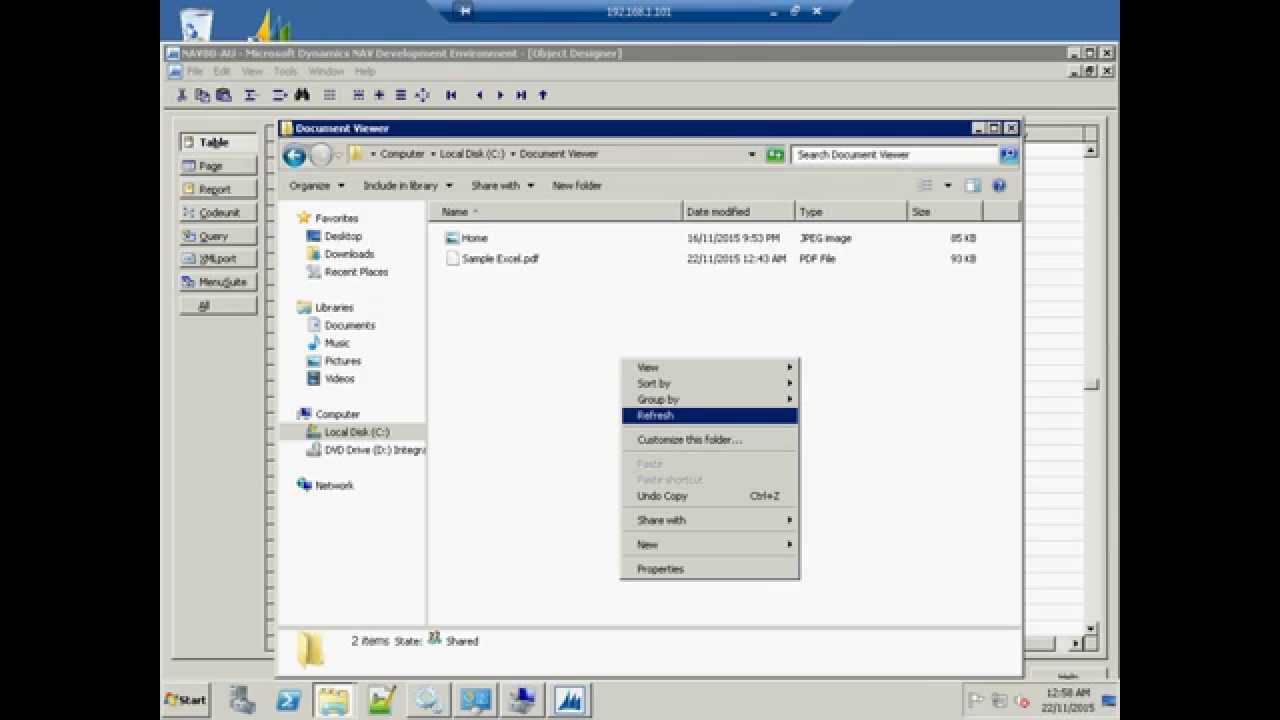Click the Windows Explorer taskbar icon
1280x720 pixels.
tap(333, 700)
